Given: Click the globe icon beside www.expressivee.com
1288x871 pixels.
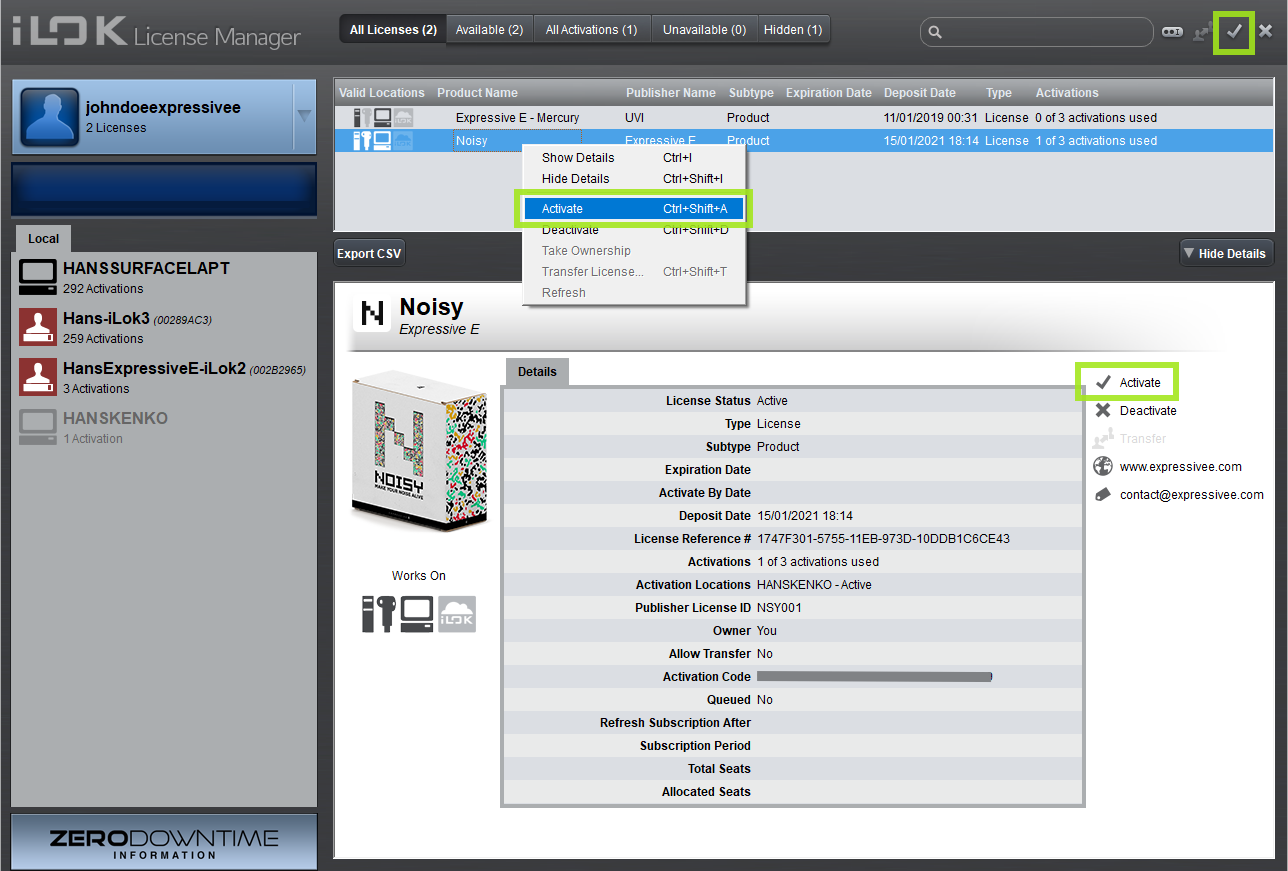Looking at the screenshot, I should 1103,466.
